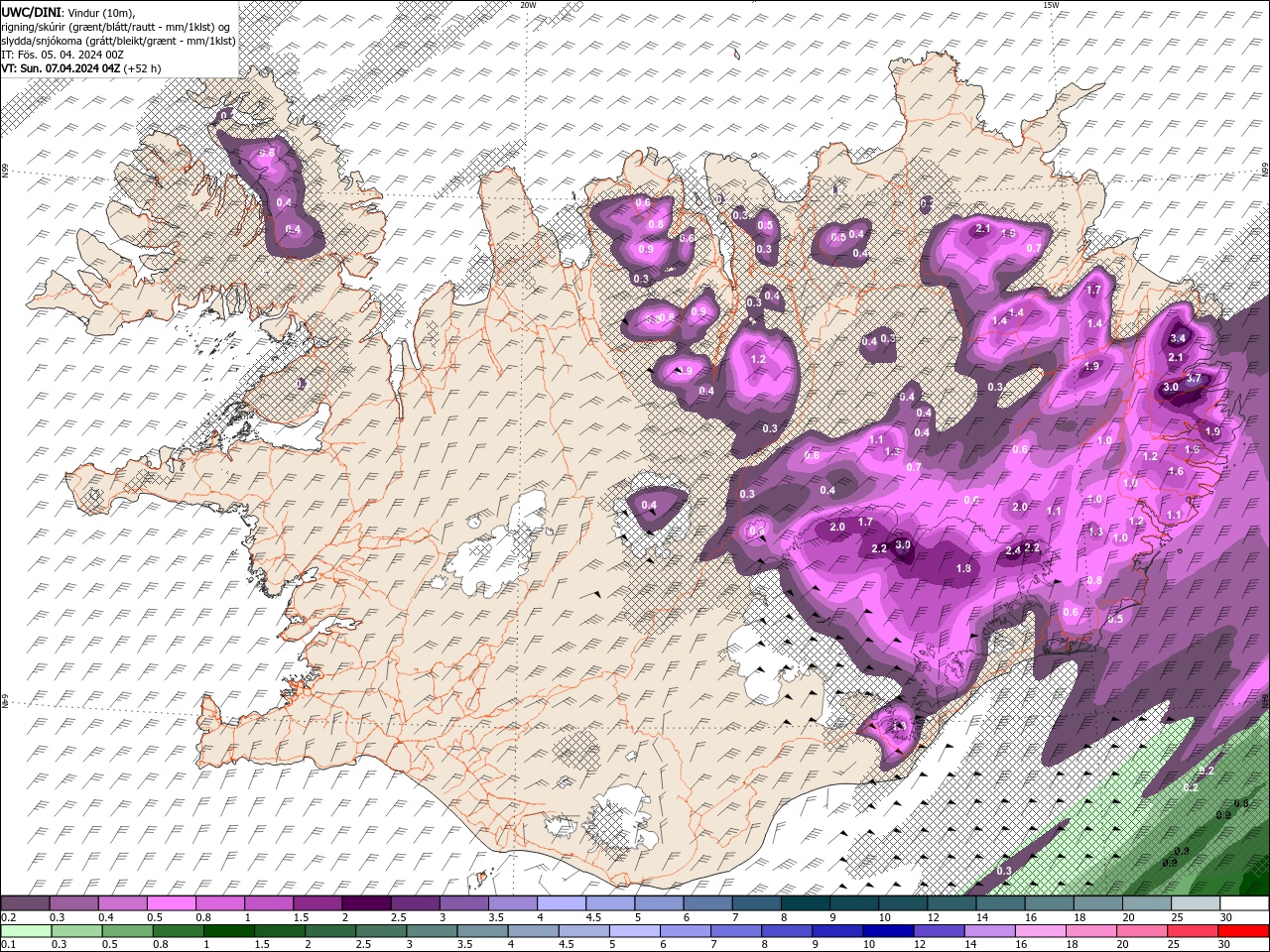The height and width of the screenshot is (952, 1270).
Task: Pick the swatch labeled 3 in the purple legend row
Action: coord(464,903)
